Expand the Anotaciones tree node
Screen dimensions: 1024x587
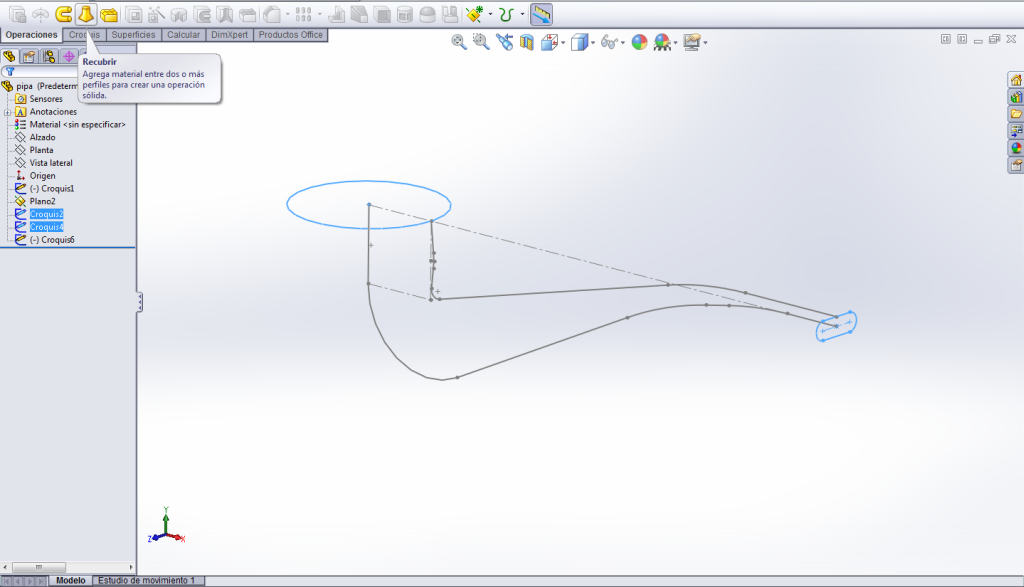(7, 112)
